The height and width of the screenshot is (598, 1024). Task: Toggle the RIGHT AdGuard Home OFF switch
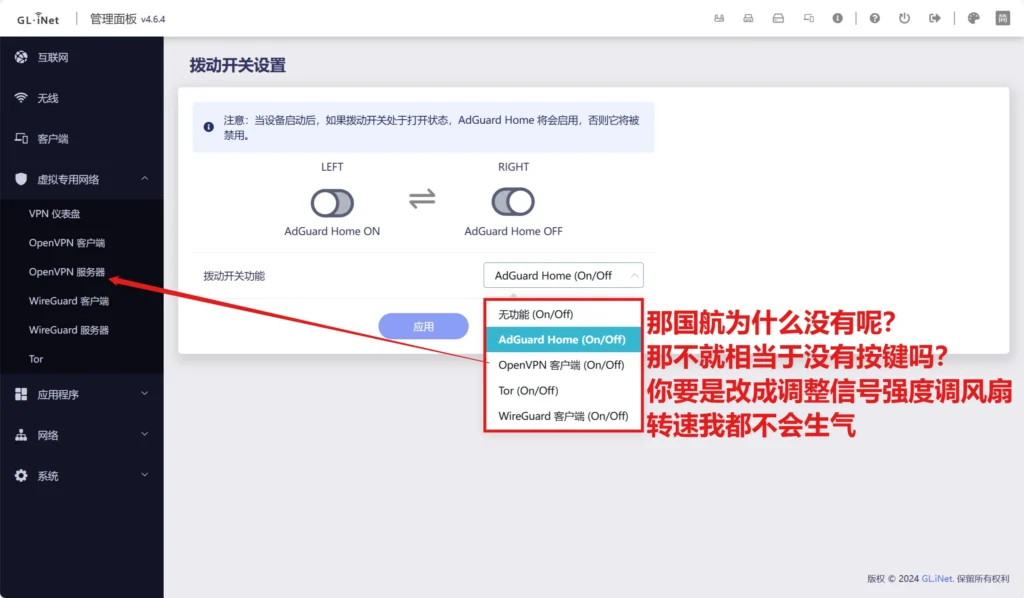pyautogui.click(x=513, y=202)
